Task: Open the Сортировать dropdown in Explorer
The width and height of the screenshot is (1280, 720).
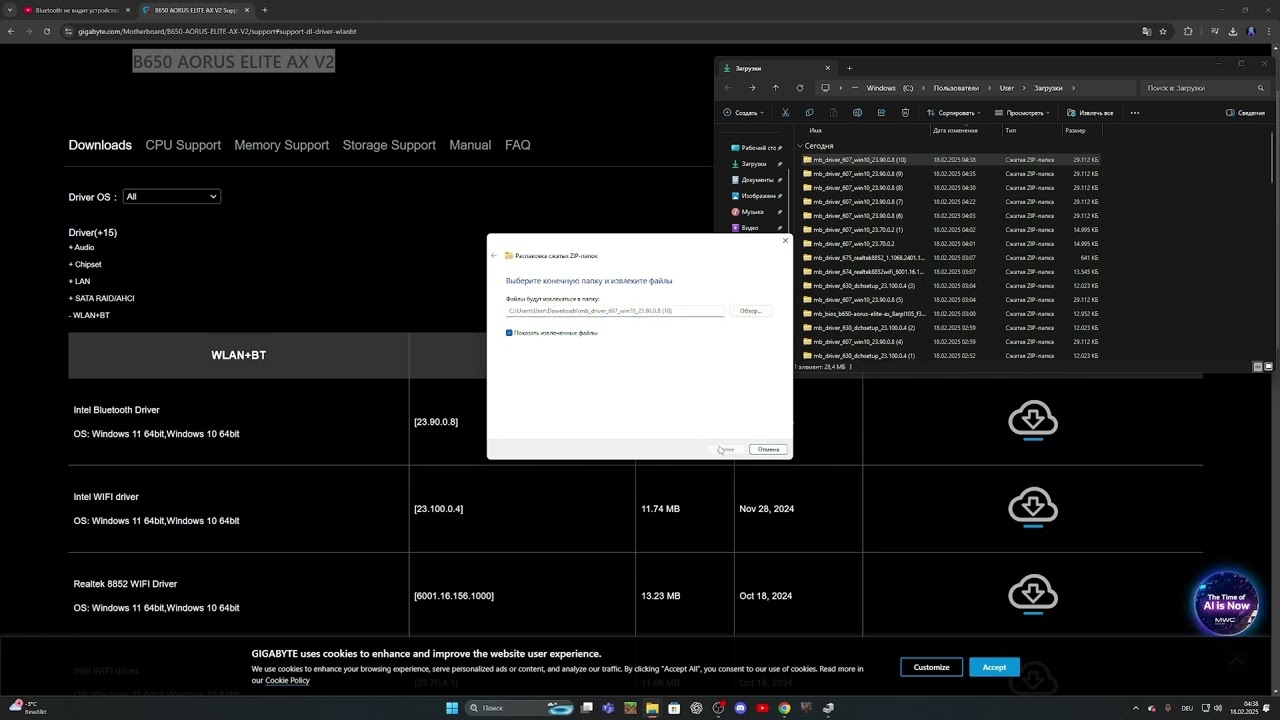Action: [x=953, y=113]
